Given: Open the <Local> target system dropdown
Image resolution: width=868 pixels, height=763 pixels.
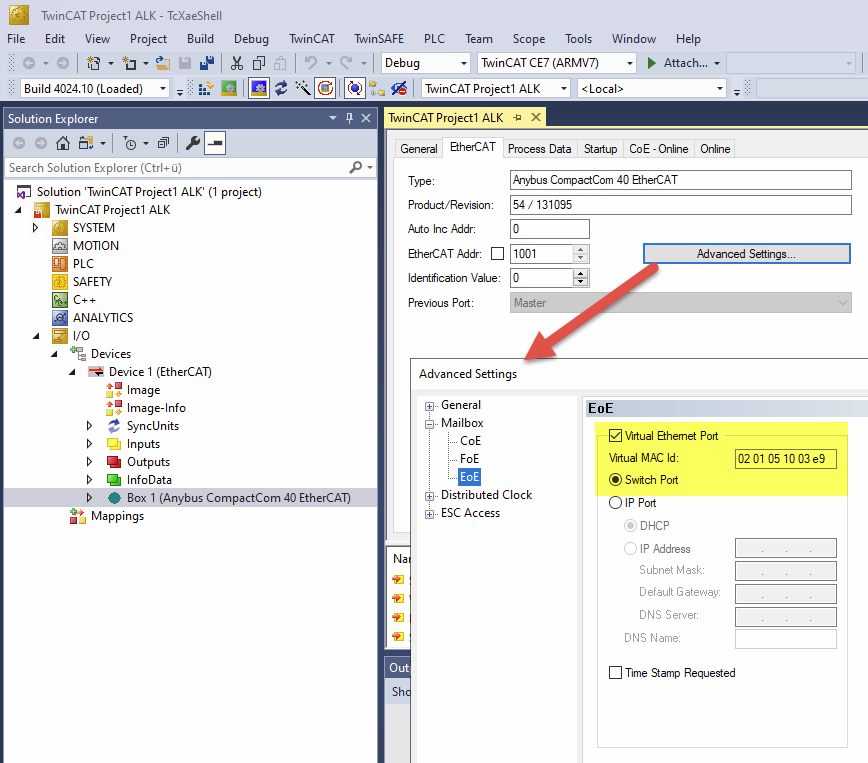Looking at the screenshot, I should pyautogui.click(x=720, y=89).
